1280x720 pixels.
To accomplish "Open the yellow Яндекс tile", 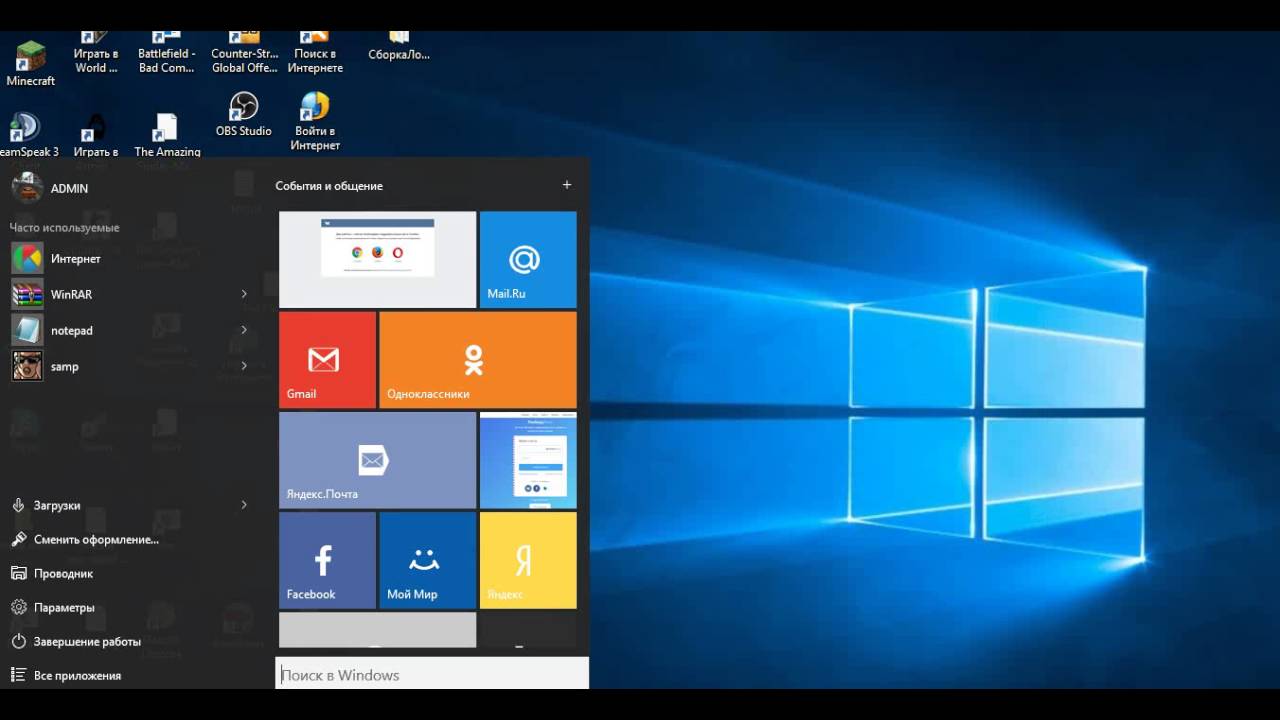I will [528, 560].
